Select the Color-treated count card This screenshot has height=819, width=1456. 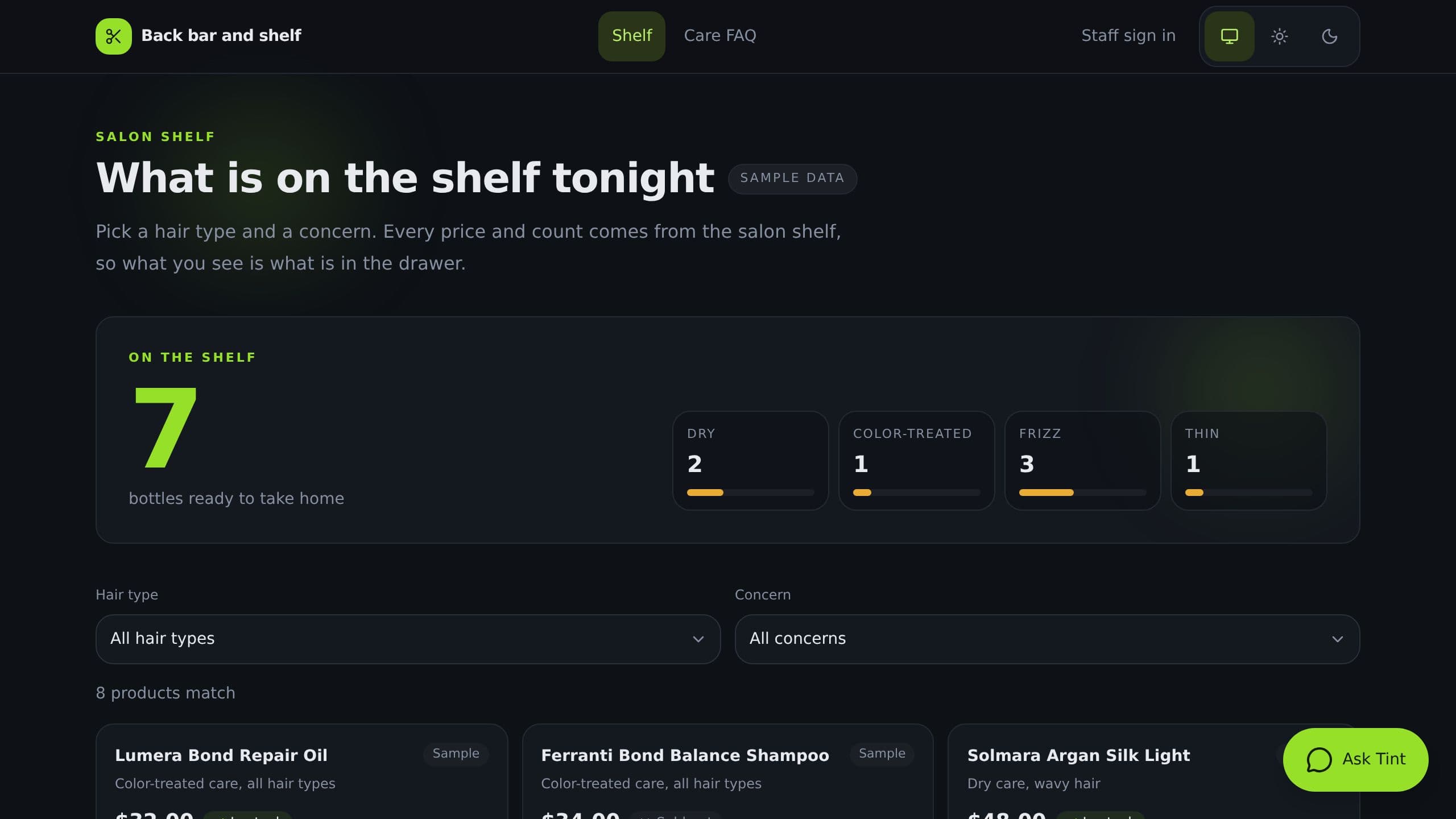click(916, 461)
